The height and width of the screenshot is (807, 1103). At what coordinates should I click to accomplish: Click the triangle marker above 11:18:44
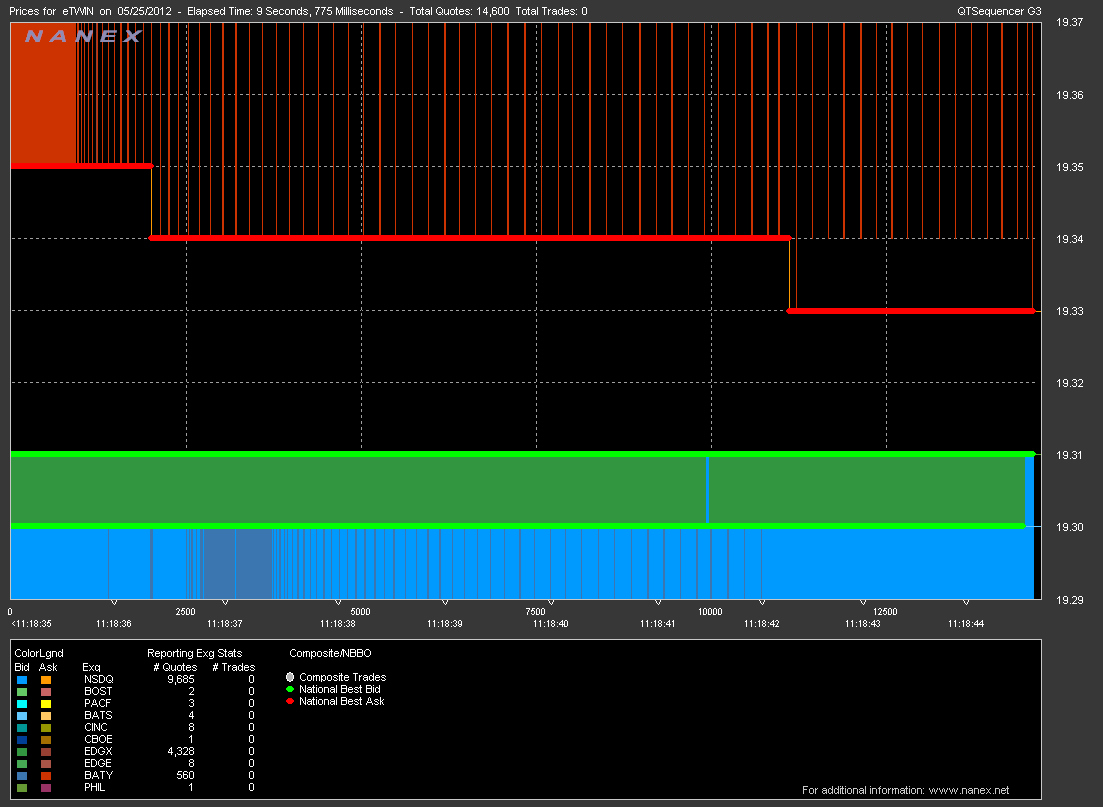coord(967,602)
